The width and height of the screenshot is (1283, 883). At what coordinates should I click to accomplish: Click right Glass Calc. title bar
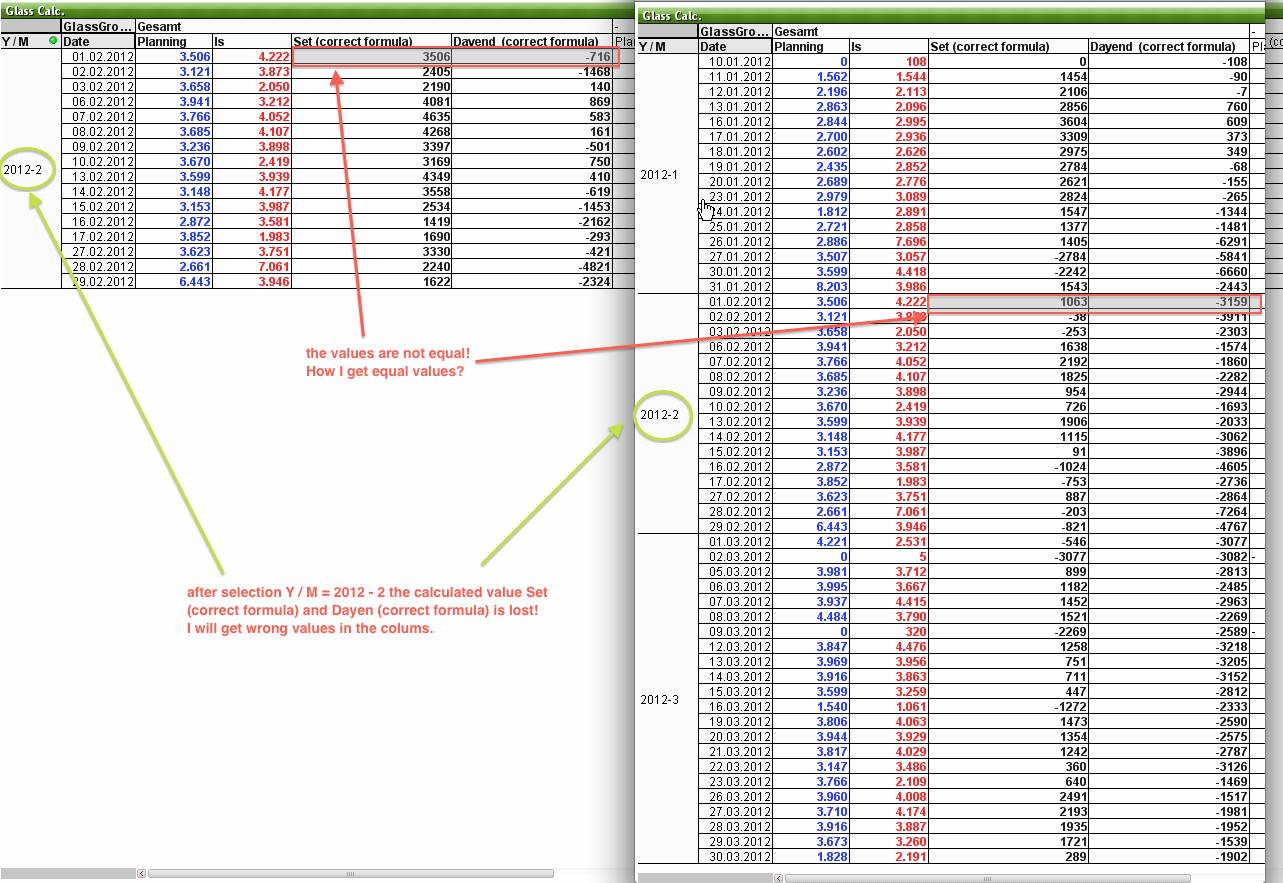click(950, 15)
